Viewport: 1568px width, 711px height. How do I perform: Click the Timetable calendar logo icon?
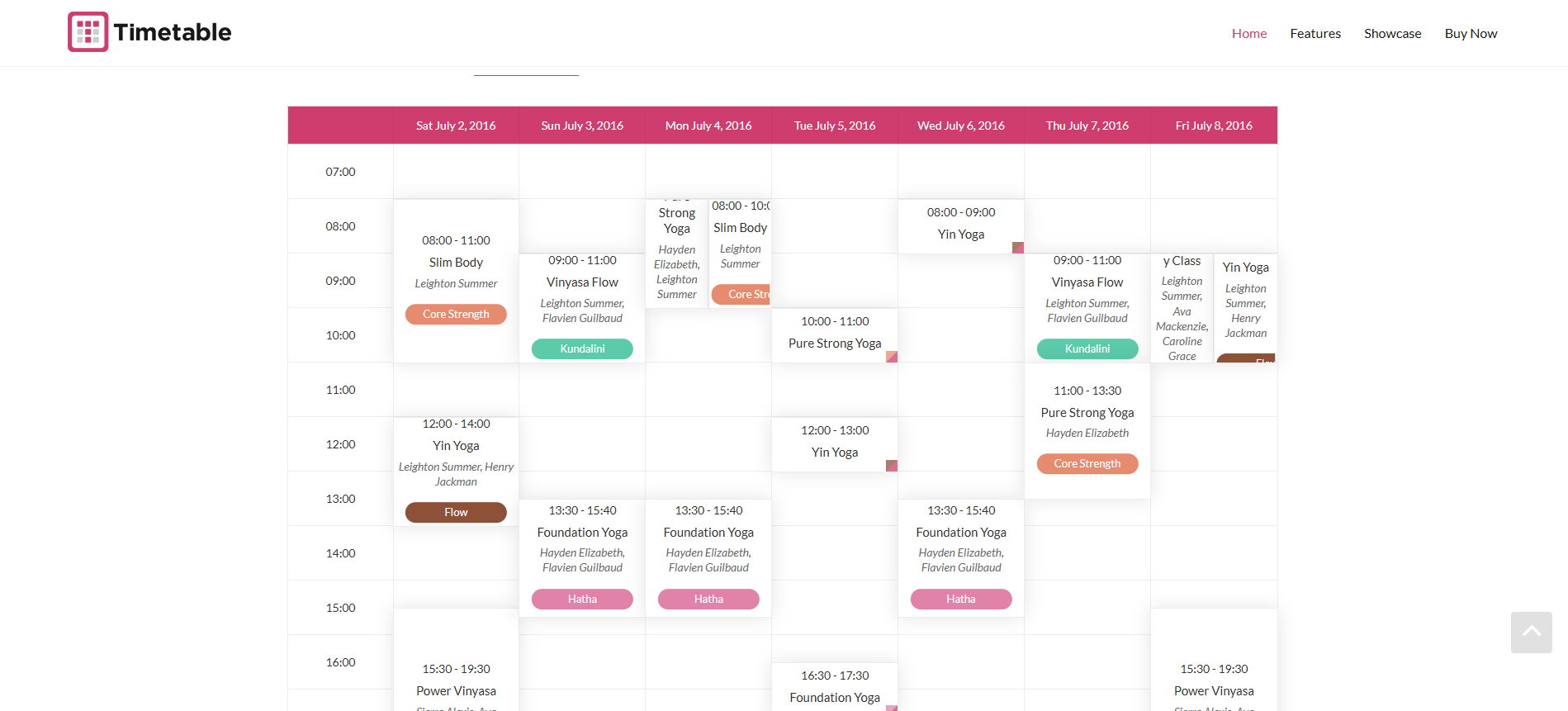(x=88, y=32)
